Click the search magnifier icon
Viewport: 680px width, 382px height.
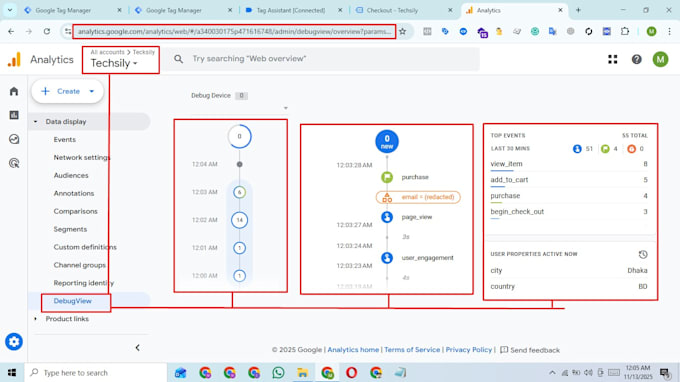click(178, 59)
